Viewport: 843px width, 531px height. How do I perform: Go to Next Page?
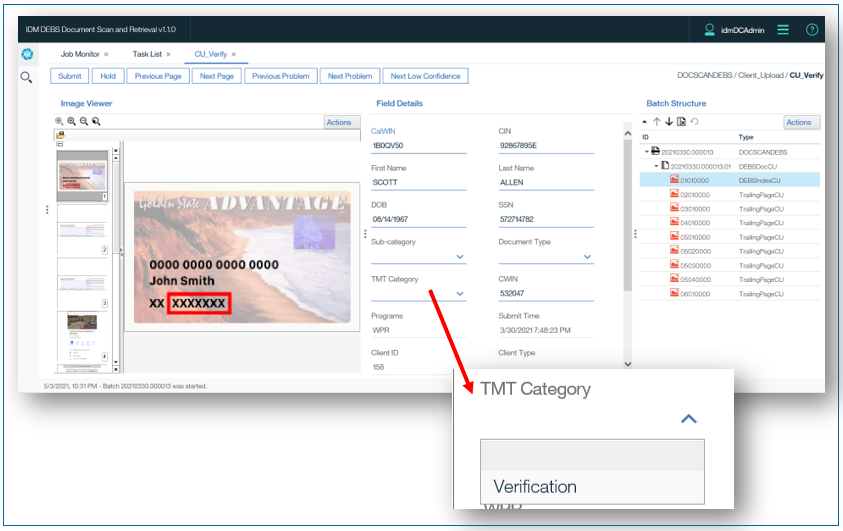coord(217,76)
